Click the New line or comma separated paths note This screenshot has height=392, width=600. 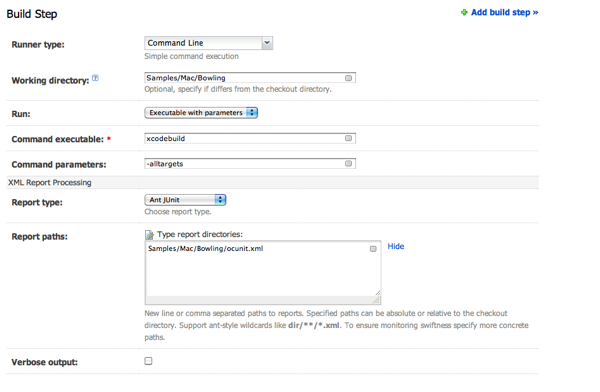[x=336, y=325]
